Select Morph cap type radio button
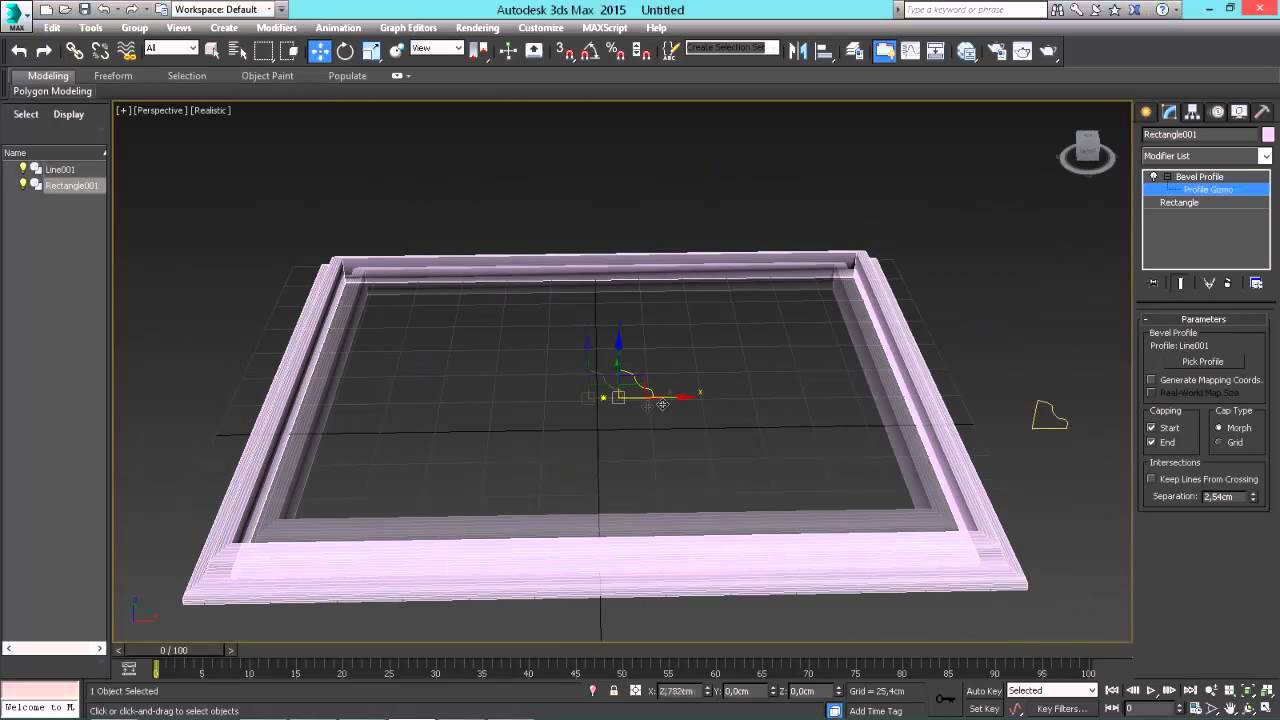The image size is (1280, 720). tap(1218, 428)
